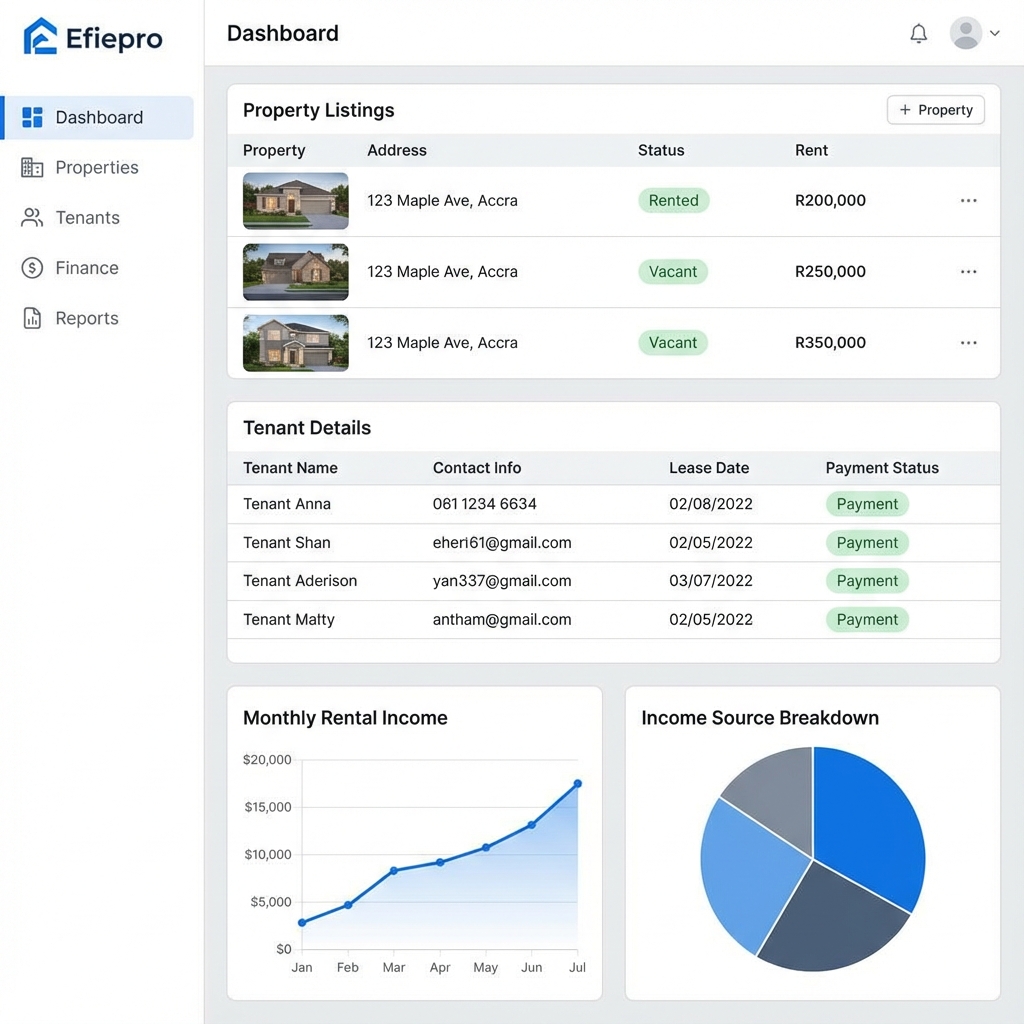Click Tenant Anna's Payment status badge
The image size is (1024, 1024).
coord(866,504)
